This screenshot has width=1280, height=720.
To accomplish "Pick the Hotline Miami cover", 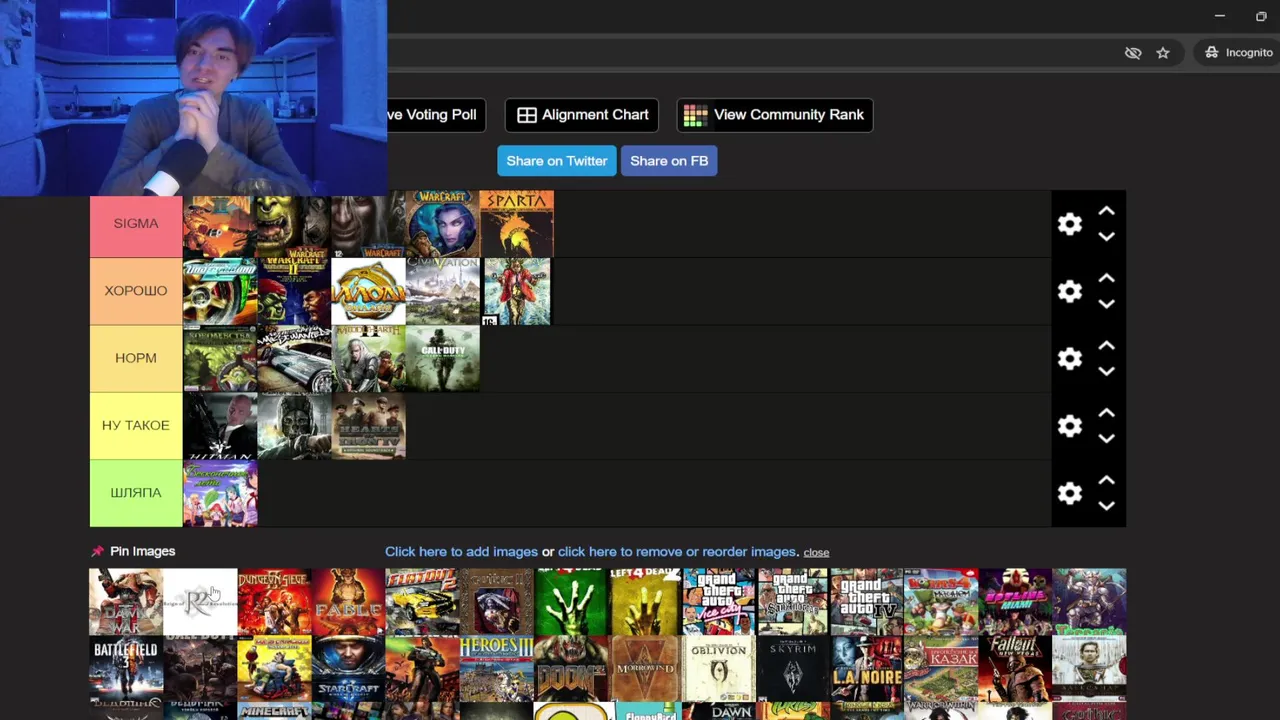I will tap(1015, 602).
